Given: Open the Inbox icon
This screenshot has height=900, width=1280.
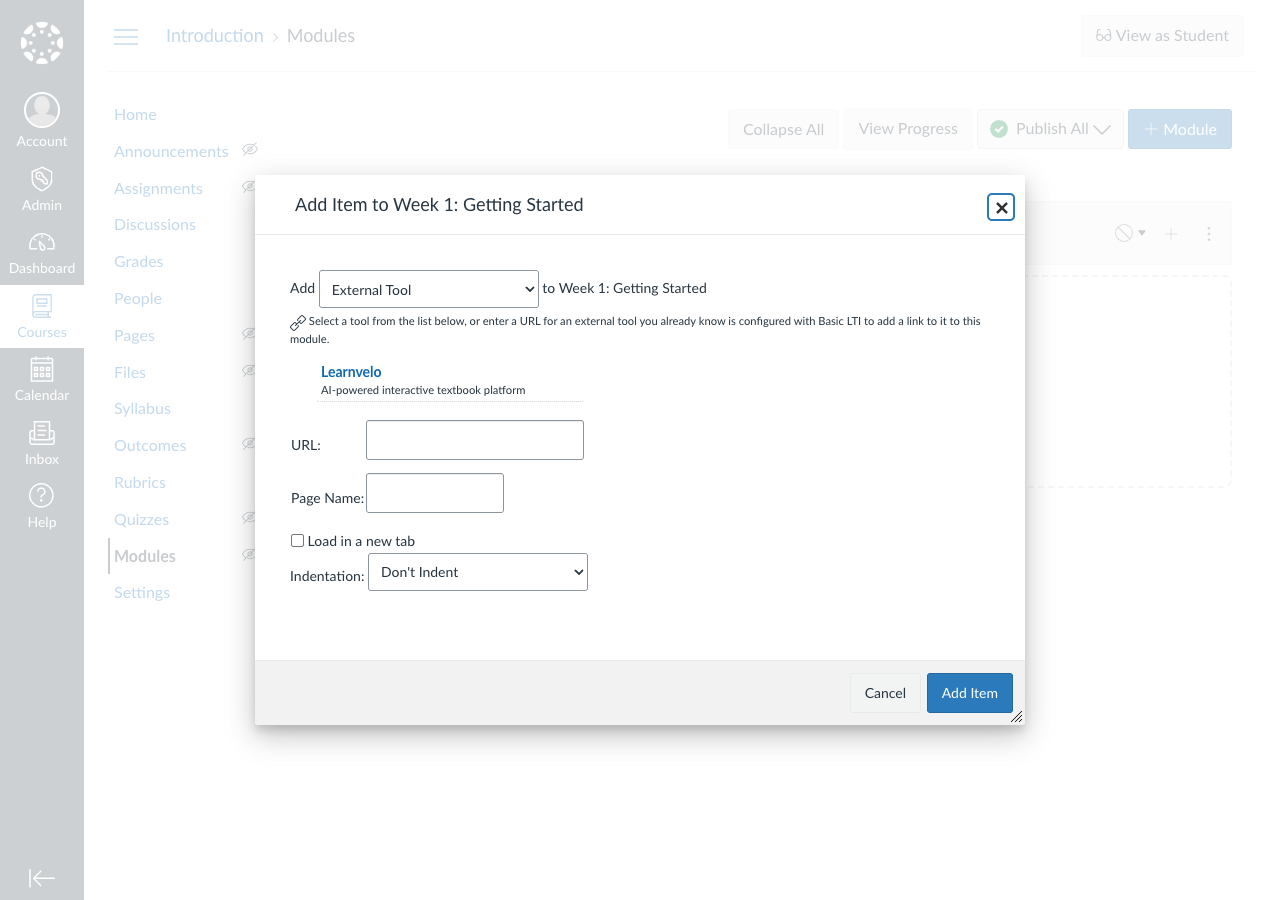Looking at the screenshot, I should tap(42, 433).
